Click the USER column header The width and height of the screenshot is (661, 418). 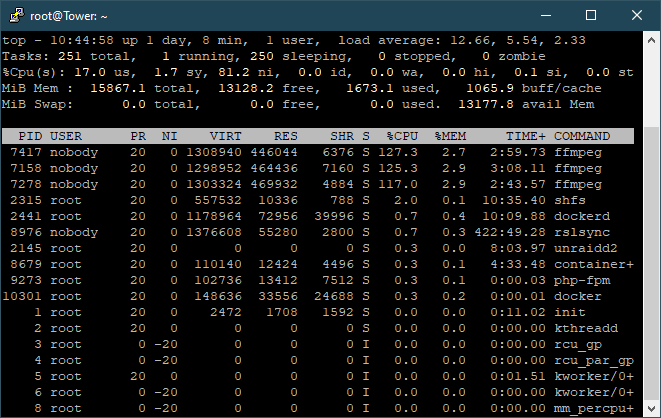click(x=66, y=136)
